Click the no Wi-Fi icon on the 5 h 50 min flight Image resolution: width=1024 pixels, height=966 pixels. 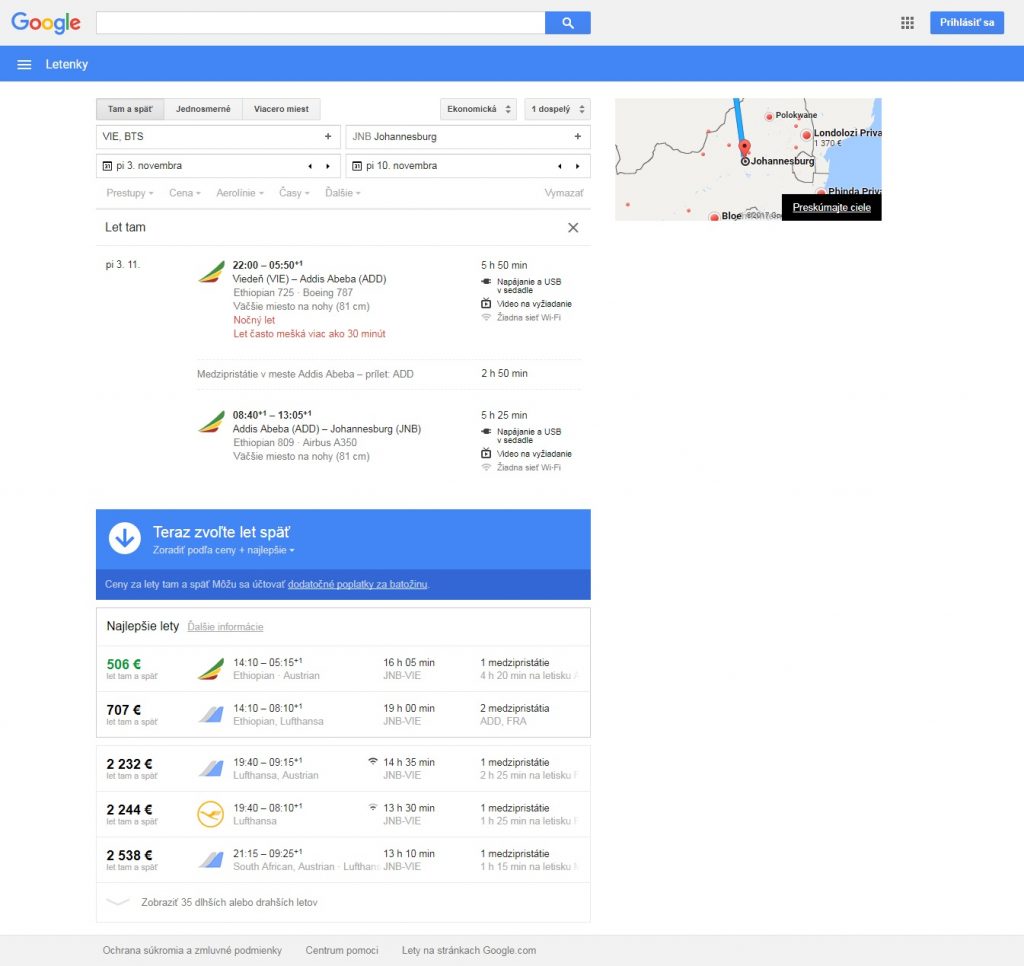(x=486, y=317)
